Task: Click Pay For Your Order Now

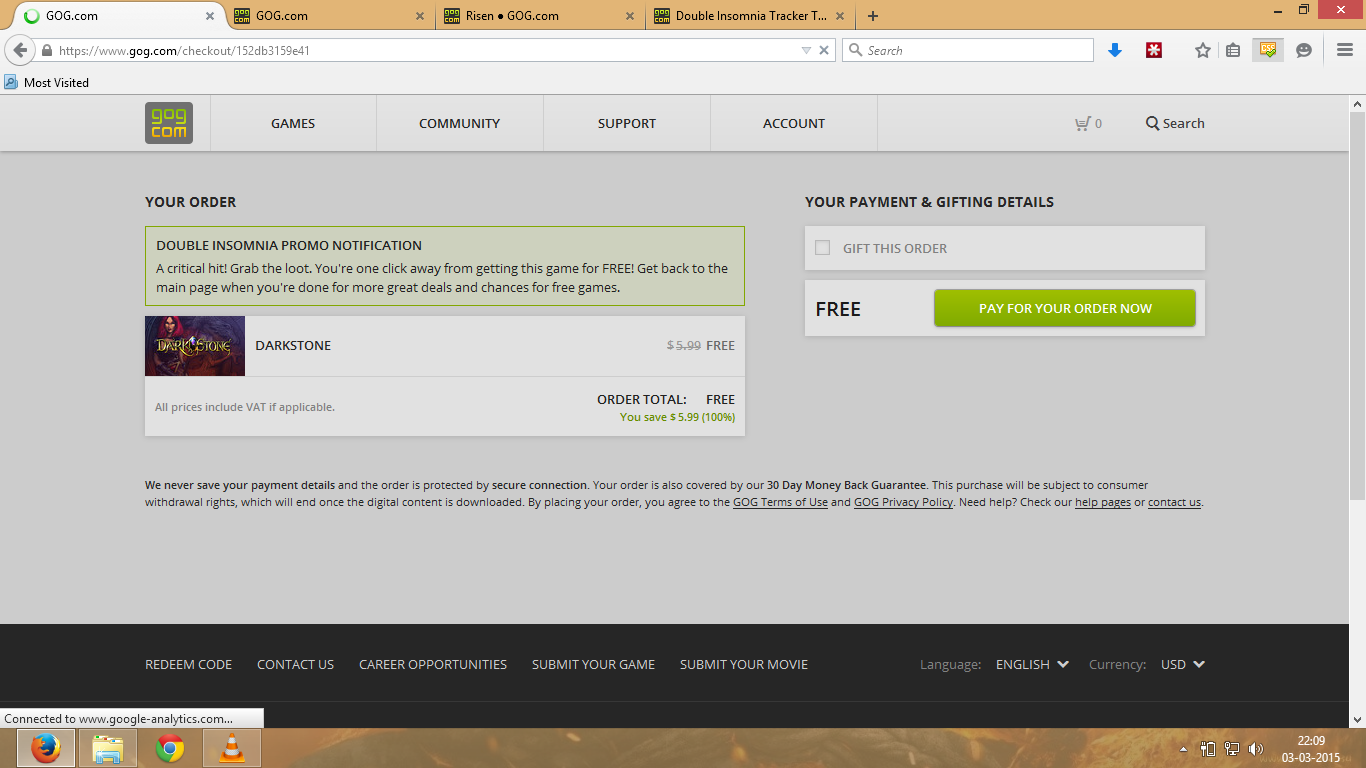Action: (1065, 308)
